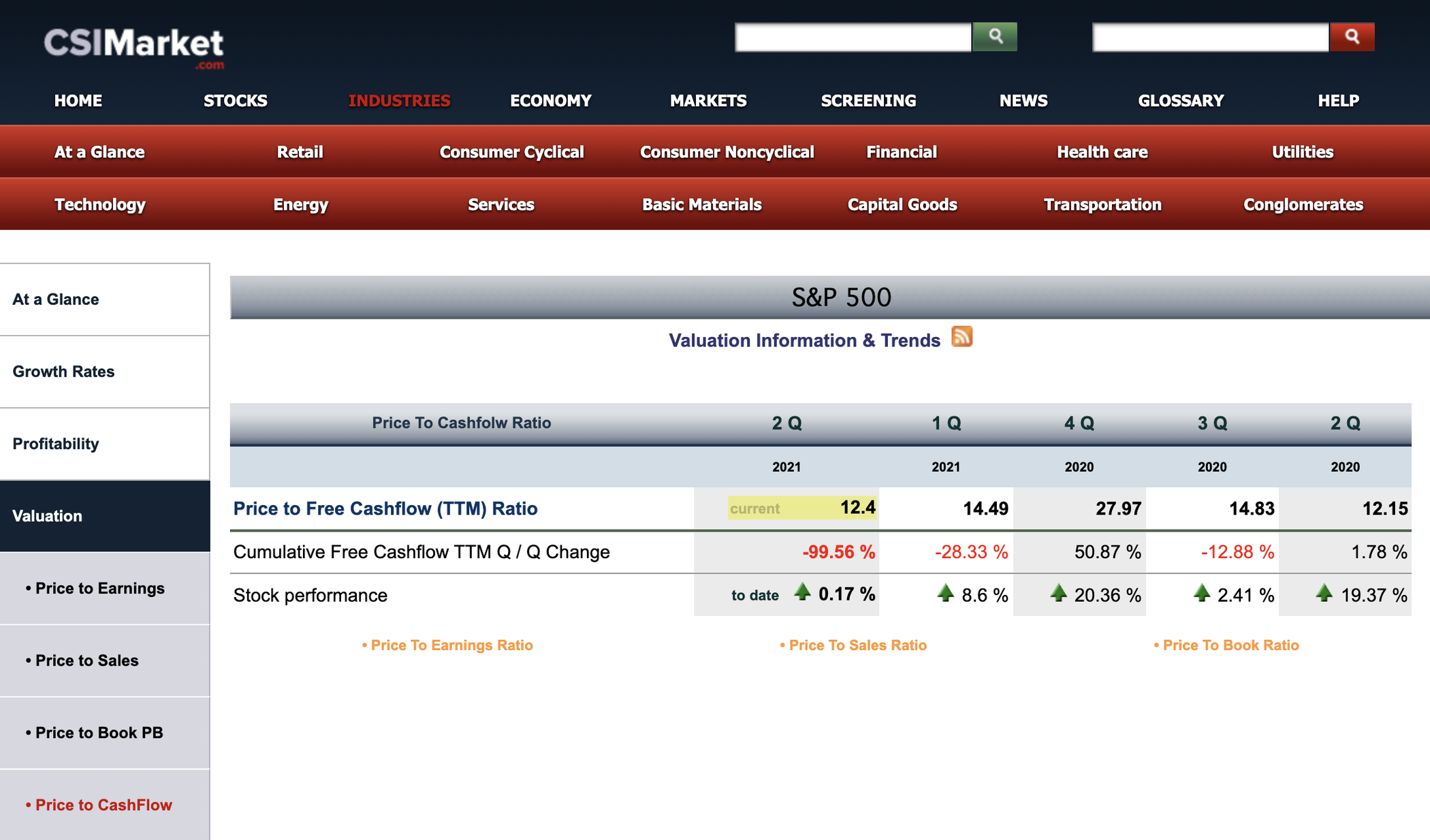This screenshot has width=1430, height=840.
Task: Click the S&P 500 title bar
Action: pyautogui.click(x=830, y=297)
